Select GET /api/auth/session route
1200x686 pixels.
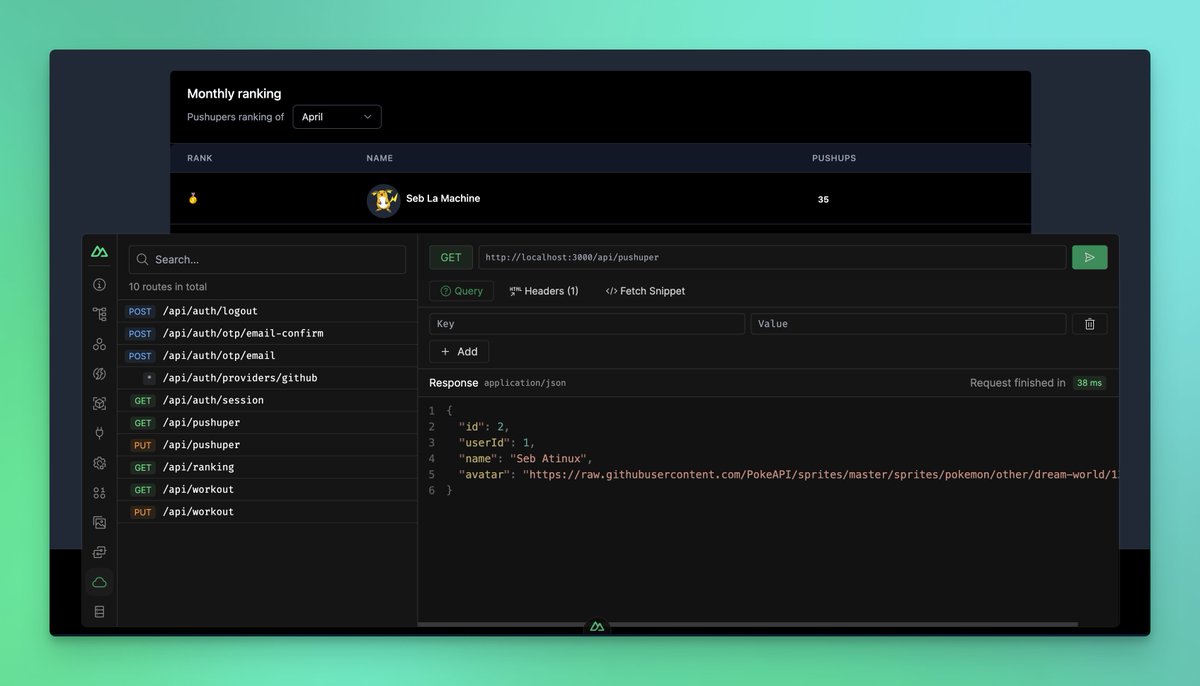pyautogui.click(x=267, y=400)
